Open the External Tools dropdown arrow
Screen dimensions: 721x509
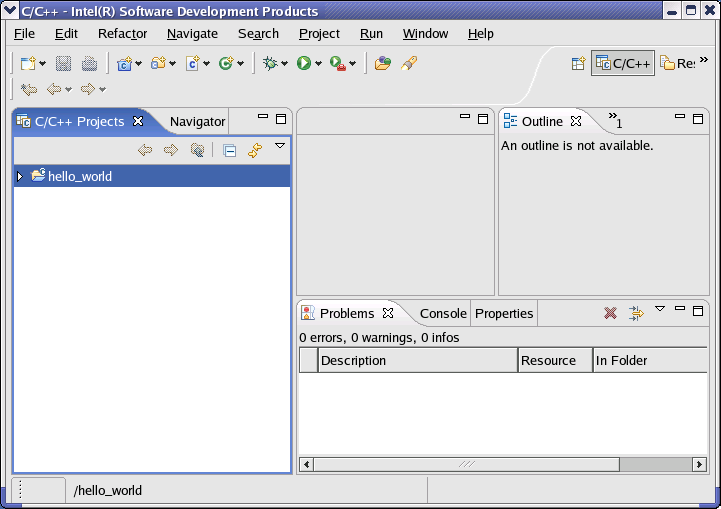click(x=353, y=63)
